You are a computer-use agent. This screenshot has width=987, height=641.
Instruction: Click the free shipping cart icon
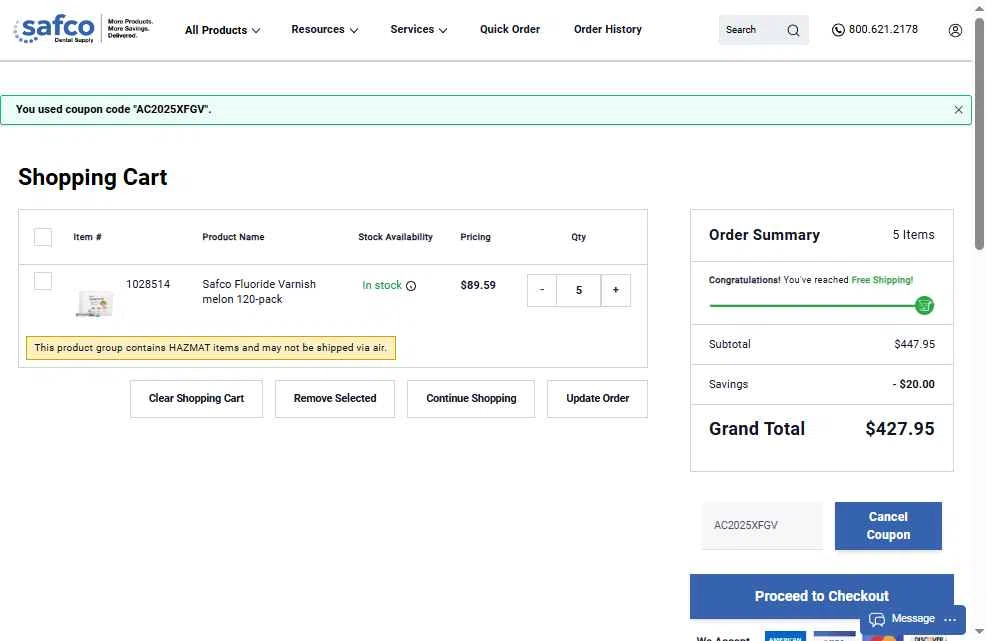tap(924, 305)
